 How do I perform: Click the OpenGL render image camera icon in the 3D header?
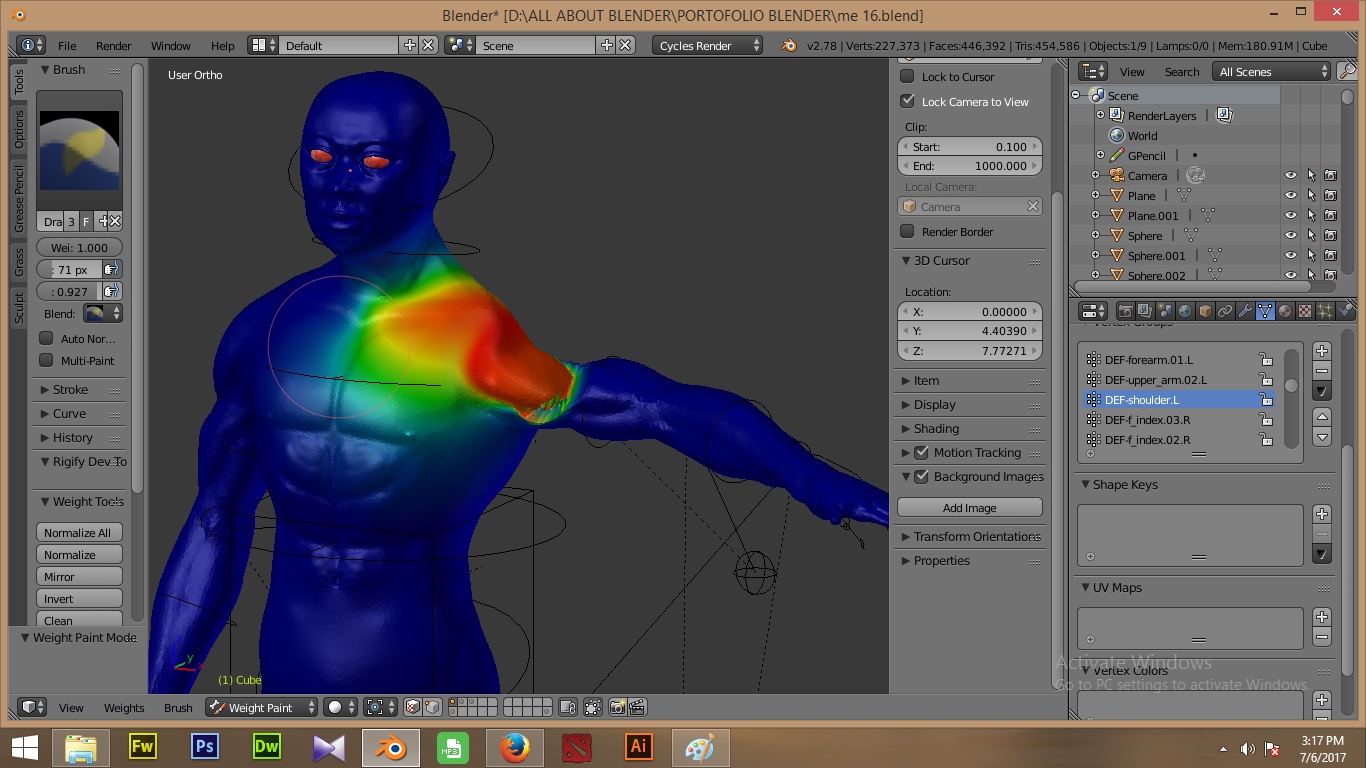(x=617, y=707)
